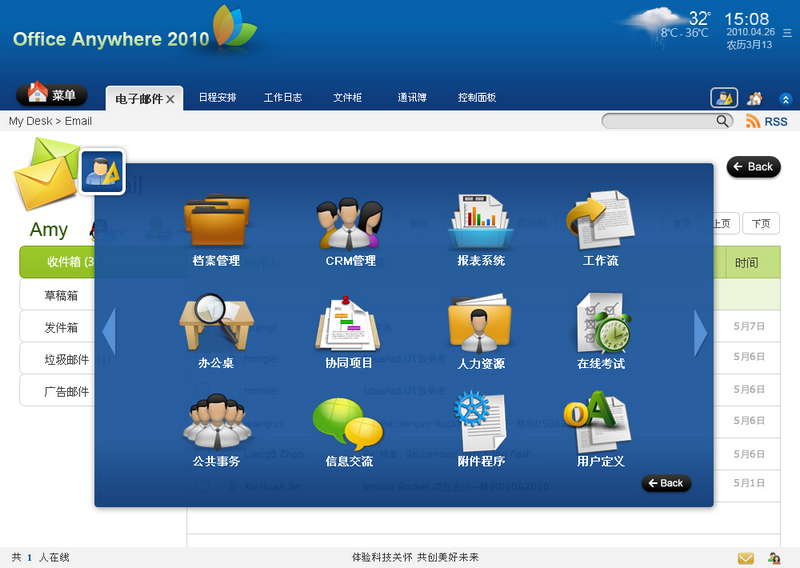Click the Email breadcrumb text
The width and height of the screenshot is (800, 568).
point(78,121)
